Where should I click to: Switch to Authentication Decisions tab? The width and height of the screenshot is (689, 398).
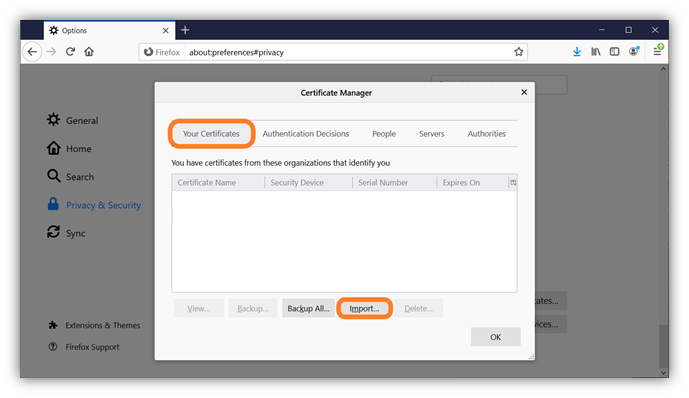[x=306, y=134]
